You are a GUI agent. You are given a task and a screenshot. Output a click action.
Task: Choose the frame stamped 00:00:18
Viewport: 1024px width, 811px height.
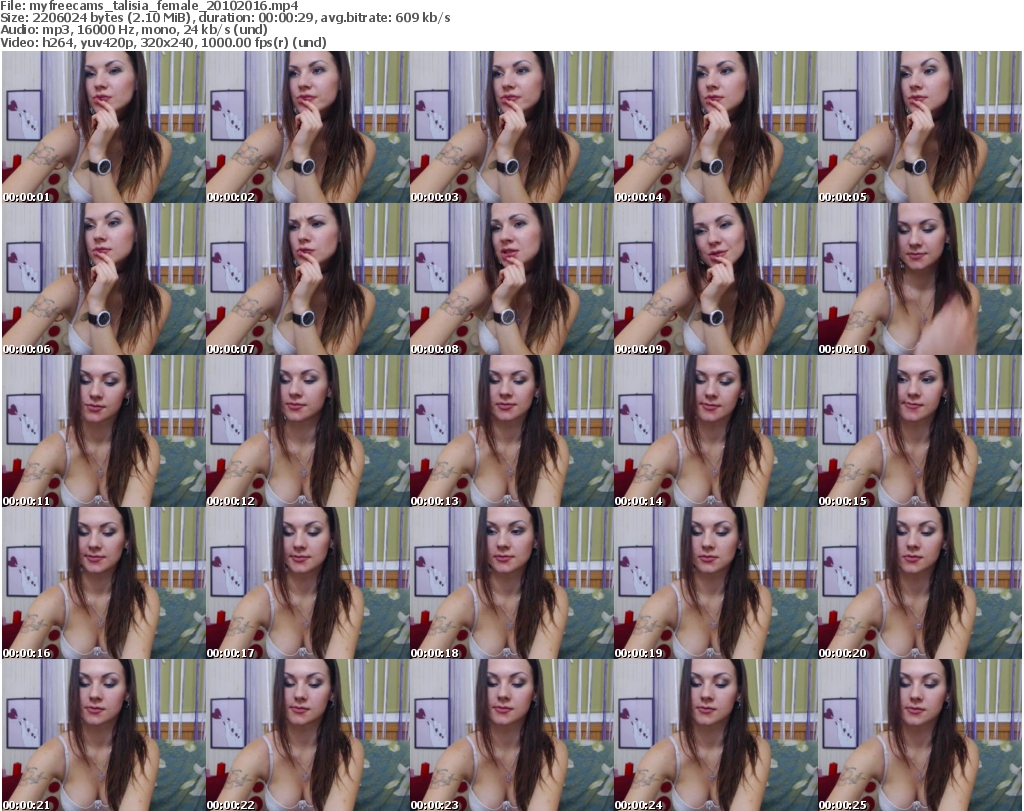point(511,583)
